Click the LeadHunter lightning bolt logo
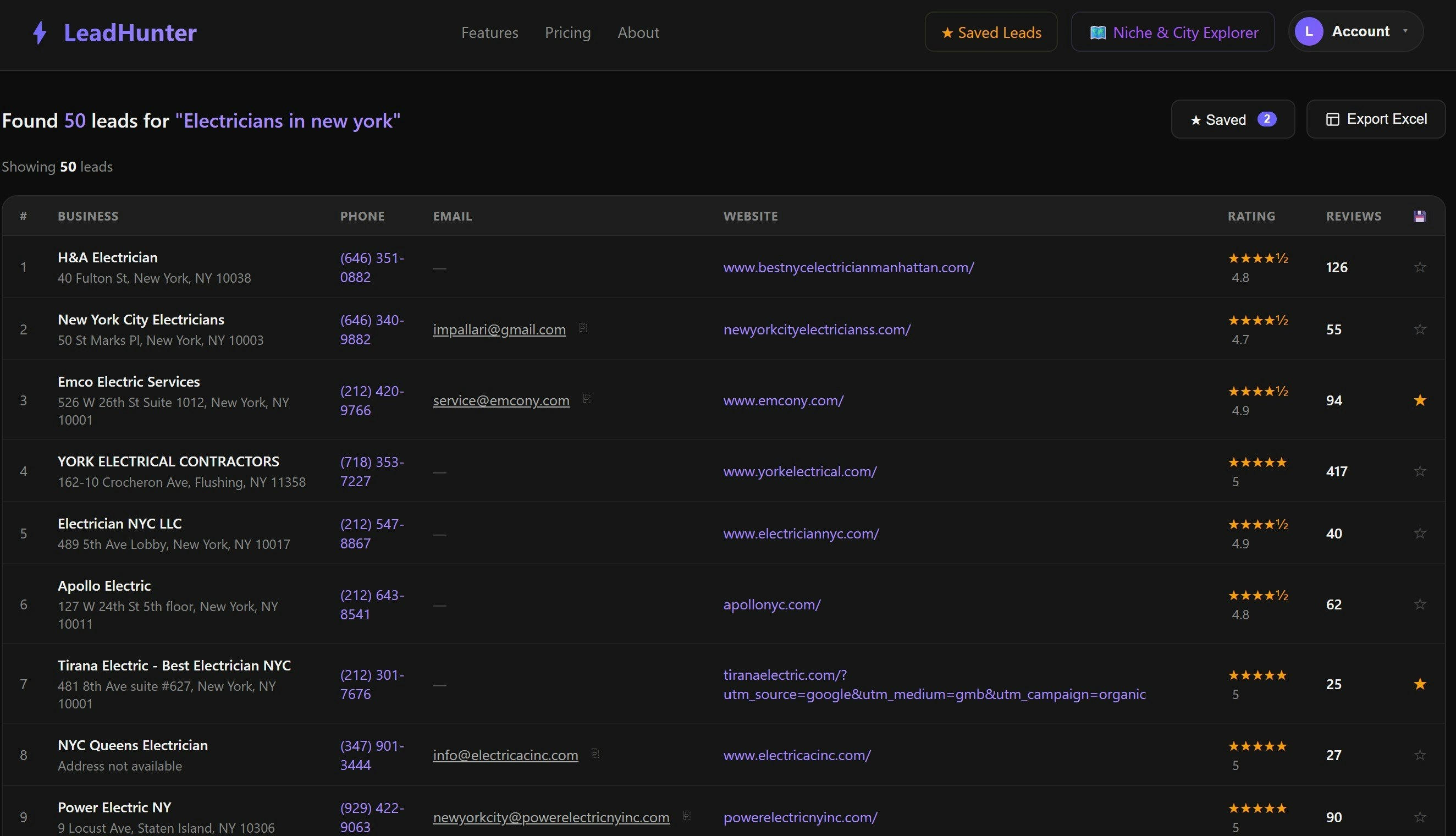The height and width of the screenshot is (836, 1456). (39, 33)
